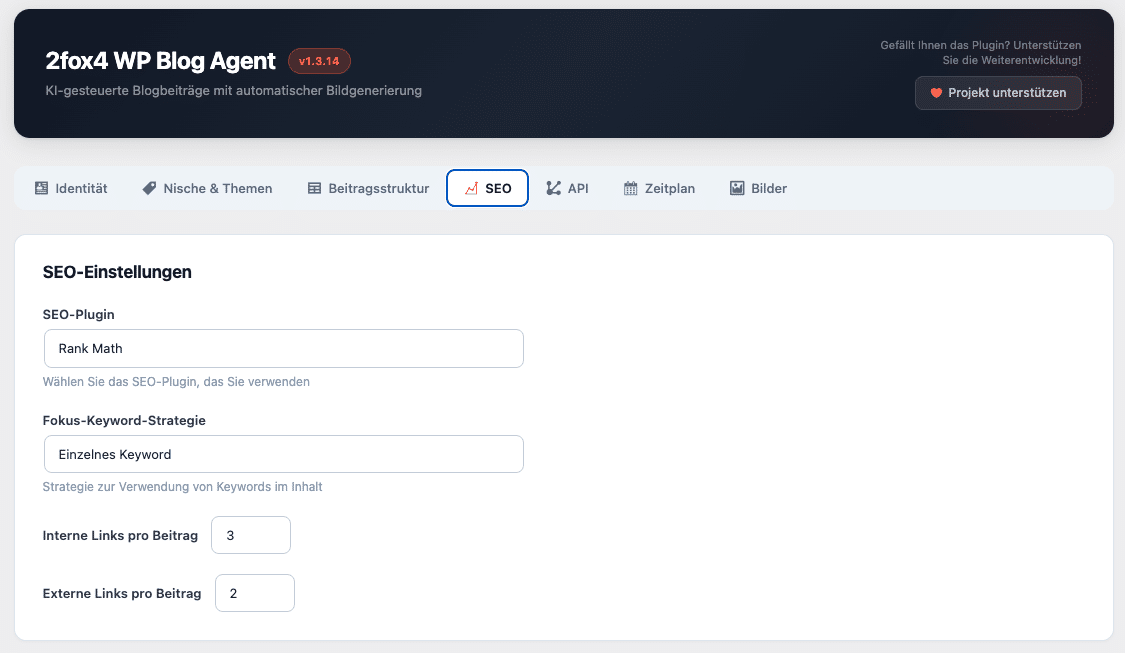The width and height of the screenshot is (1125, 653).
Task: Click the Zeitplan calendar icon
Action: (x=633, y=187)
